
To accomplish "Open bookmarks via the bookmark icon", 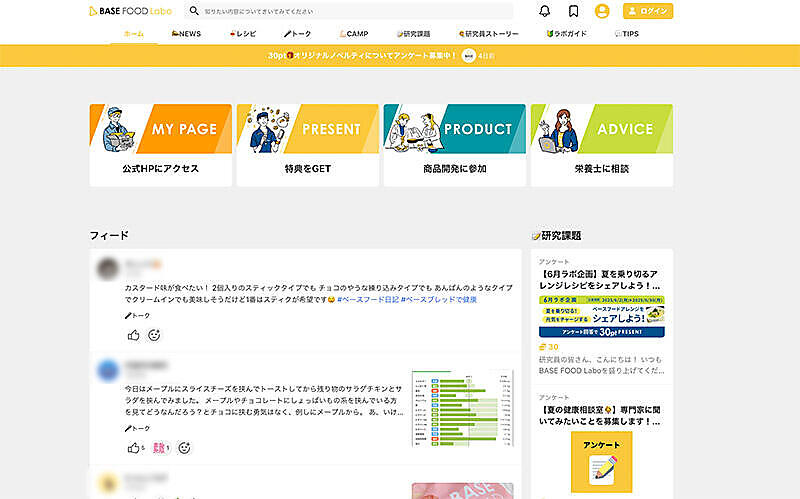I will tap(573, 11).
